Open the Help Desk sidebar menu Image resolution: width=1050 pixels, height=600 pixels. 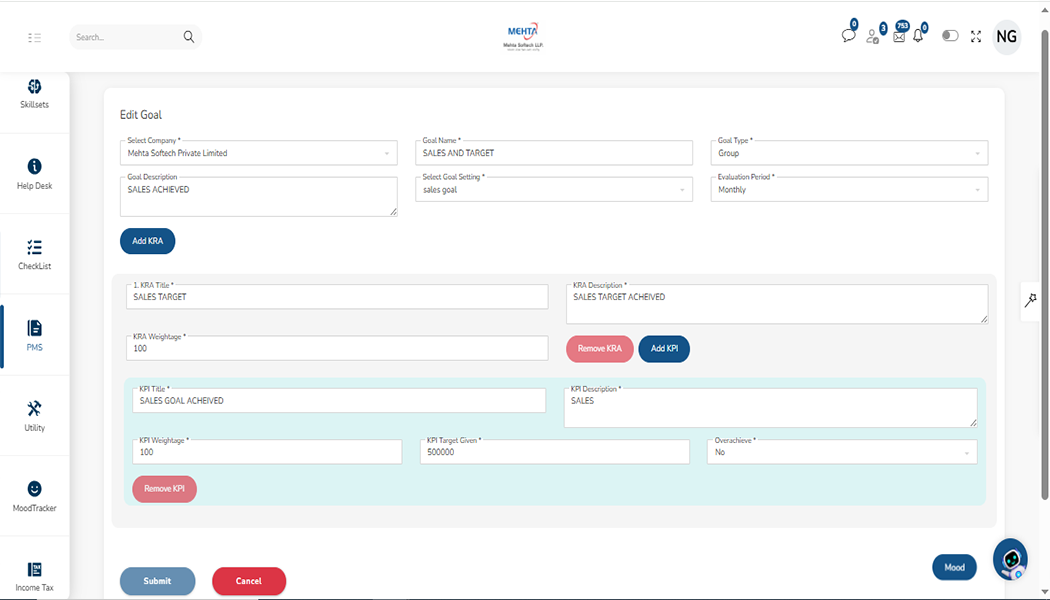[x=34, y=173]
